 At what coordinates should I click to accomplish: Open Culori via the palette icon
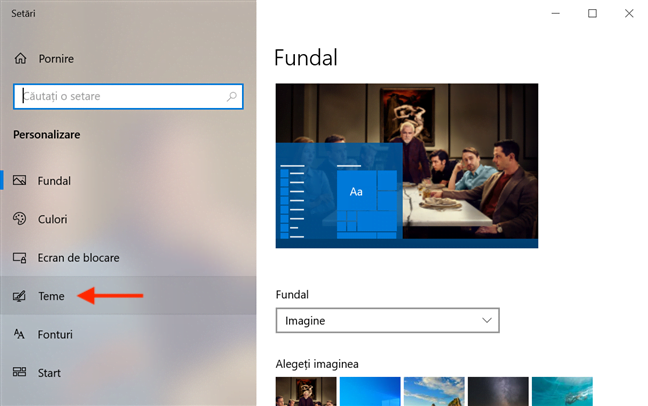(20, 219)
